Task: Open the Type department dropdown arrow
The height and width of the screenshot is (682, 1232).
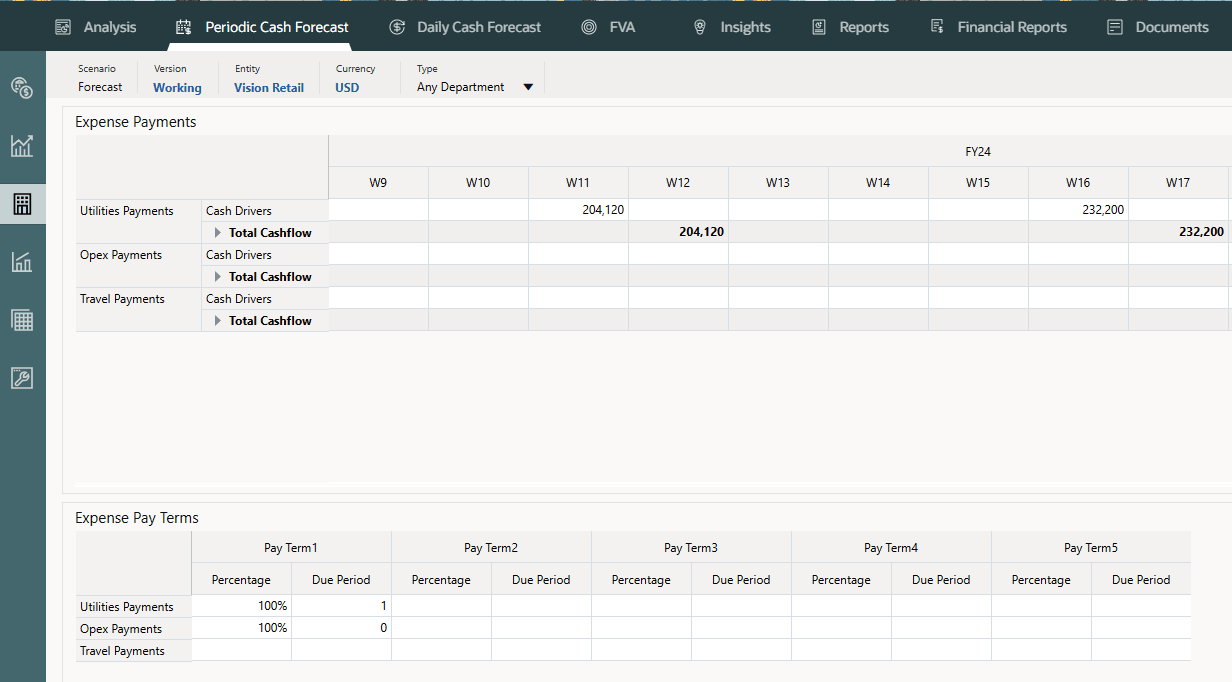Action: click(x=528, y=87)
